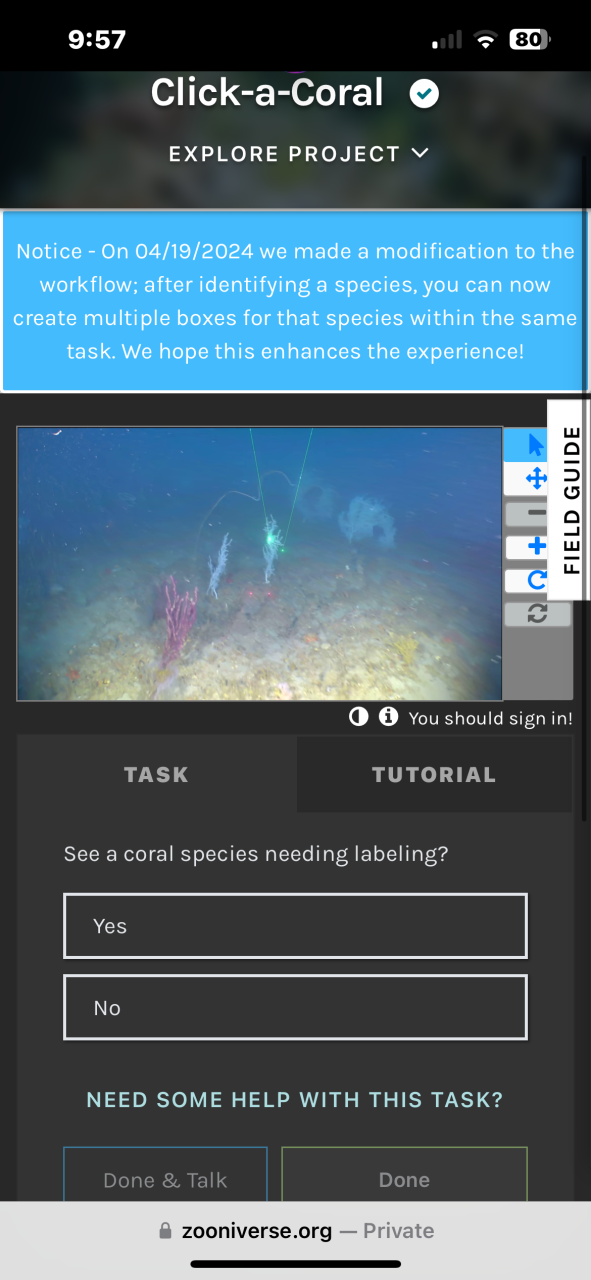Switch to the Tutorial tab

click(434, 774)
